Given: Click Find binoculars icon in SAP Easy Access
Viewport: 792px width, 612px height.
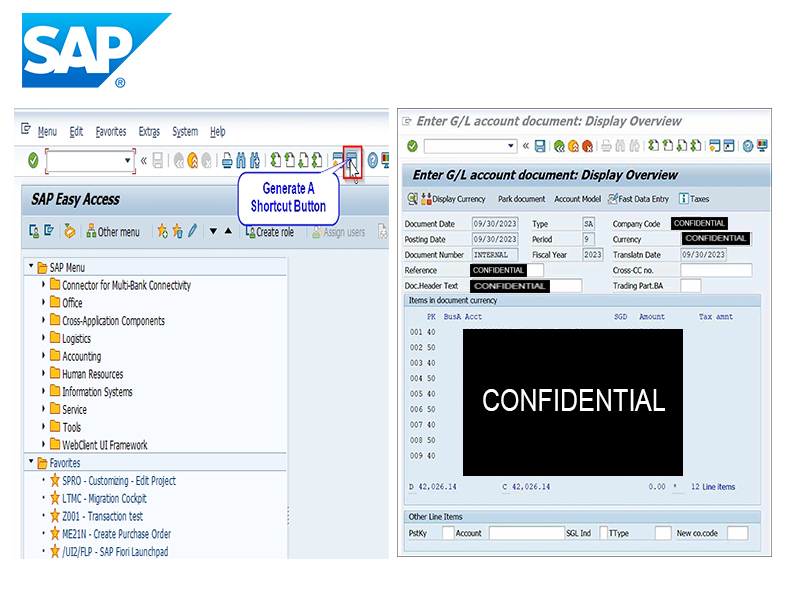Looking at the screenshot, I should click(241, 161).
